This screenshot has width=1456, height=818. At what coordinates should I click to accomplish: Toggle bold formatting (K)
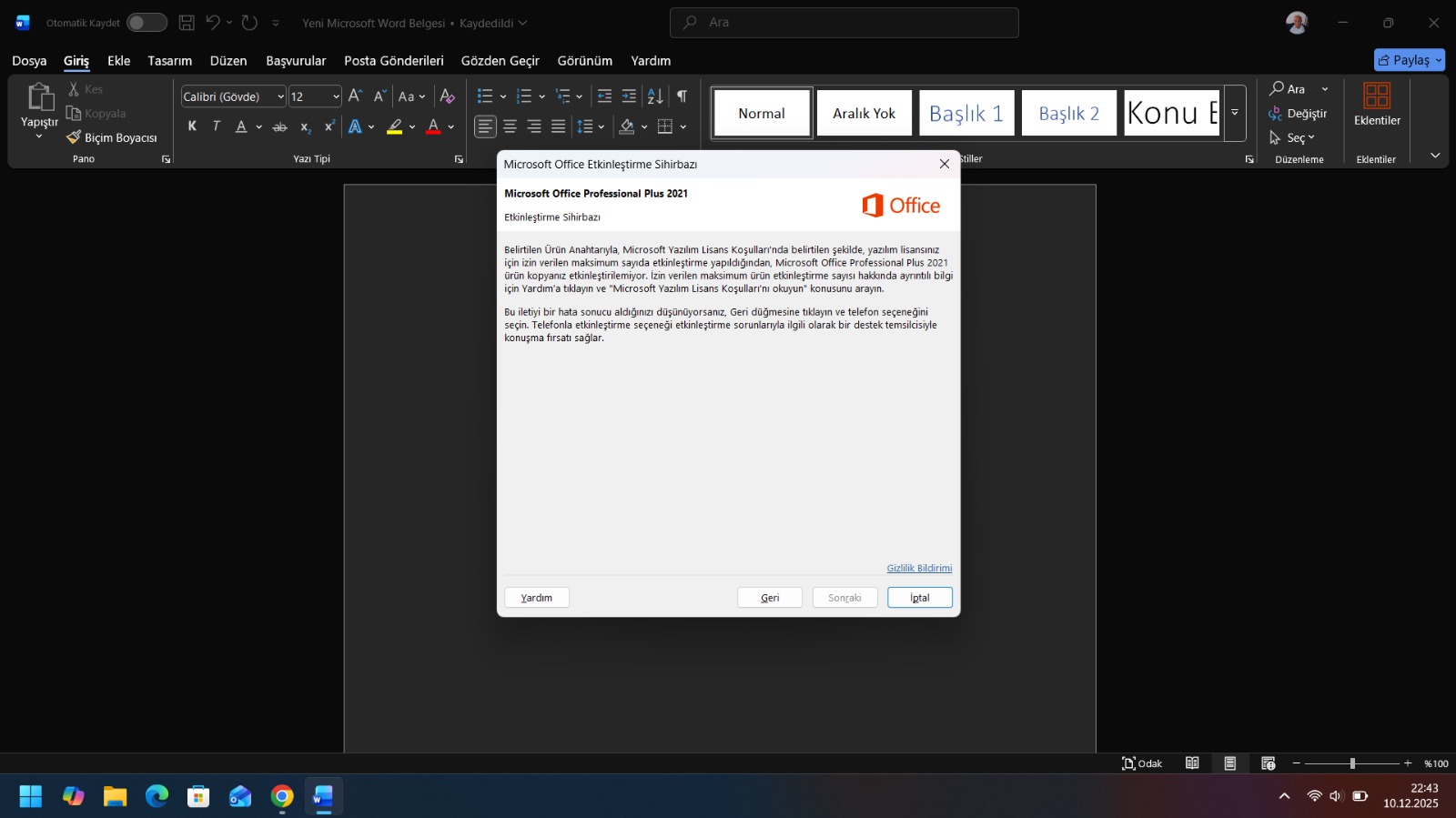[192, 126]
